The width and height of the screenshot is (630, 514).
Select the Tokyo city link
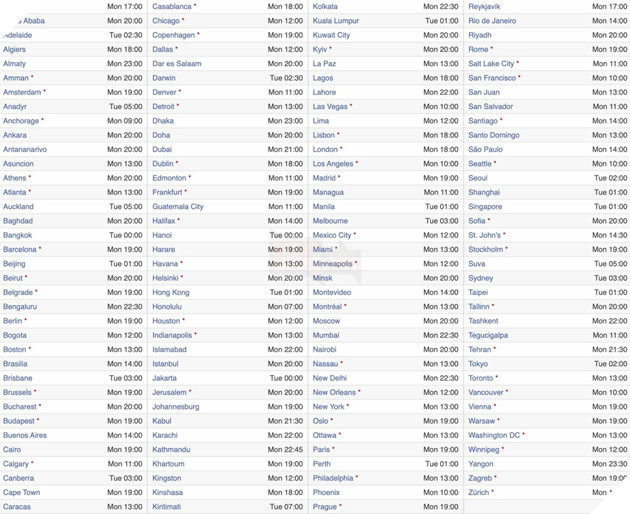coord(479,364)
